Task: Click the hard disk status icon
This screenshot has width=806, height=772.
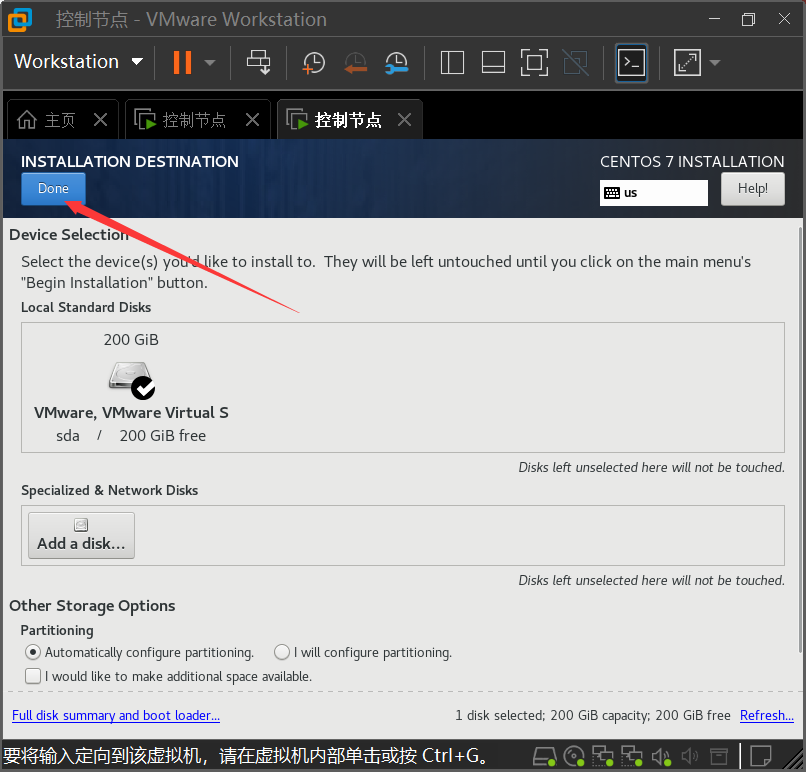Action: tap(544, 755)
